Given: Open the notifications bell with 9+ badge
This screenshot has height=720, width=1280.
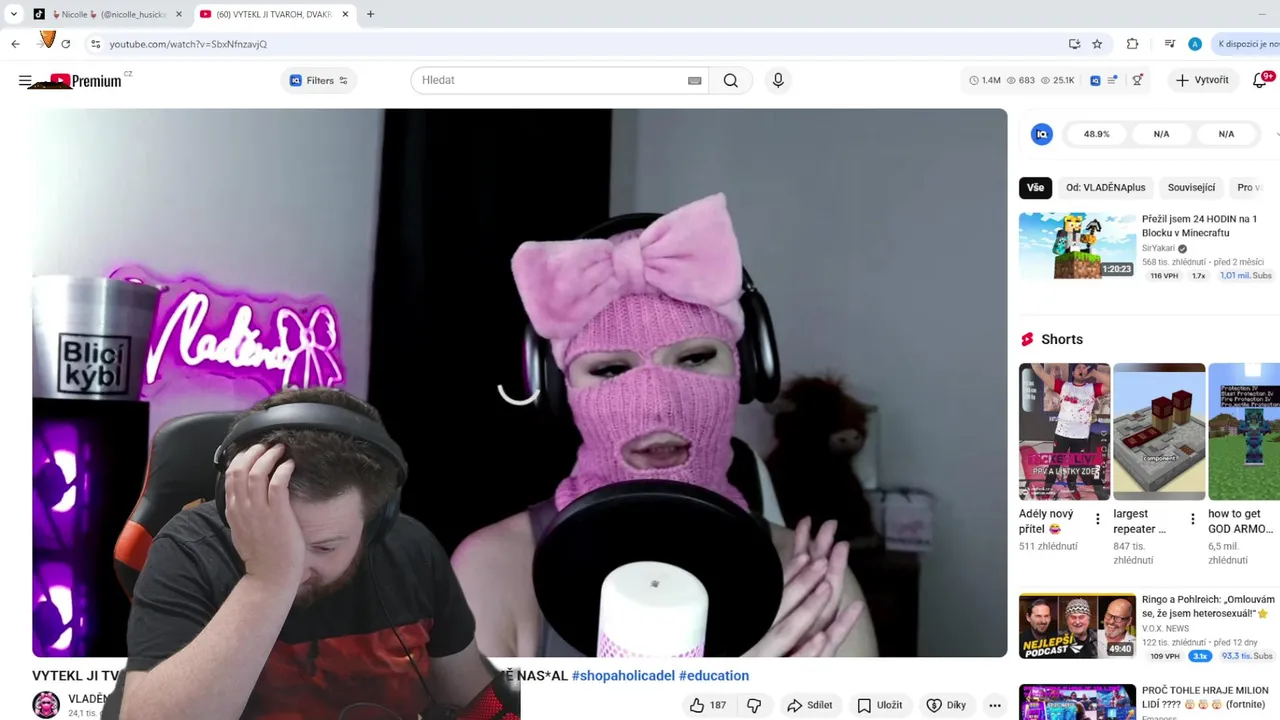Looking at the screenshot, I should [x=1261, y=80].
